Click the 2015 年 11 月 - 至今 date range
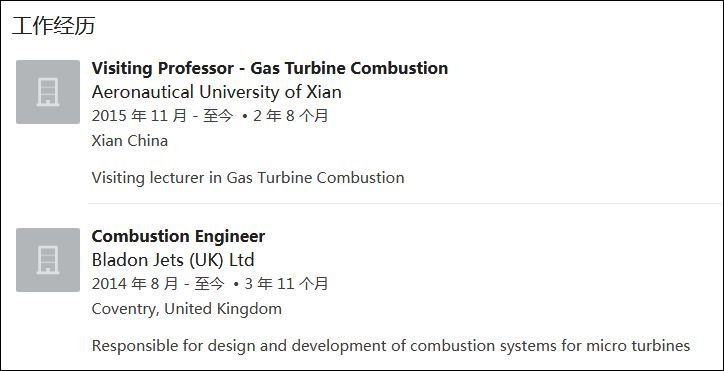The width and height of the screenshot is (724, 371). tap(163, 116)
